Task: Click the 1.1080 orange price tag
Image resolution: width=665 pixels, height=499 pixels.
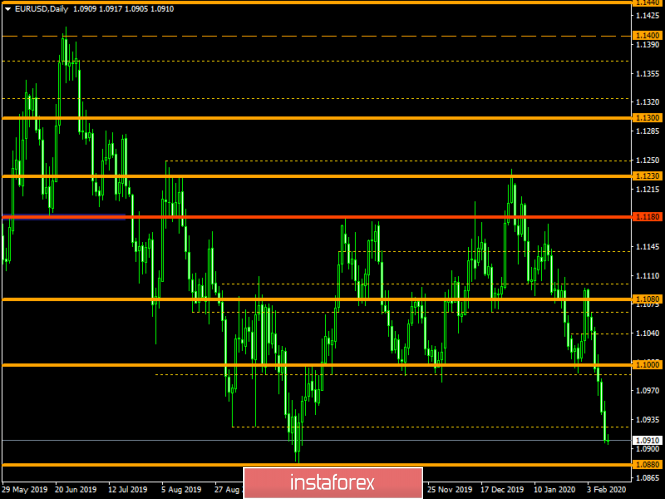Action: coord(645,299)
